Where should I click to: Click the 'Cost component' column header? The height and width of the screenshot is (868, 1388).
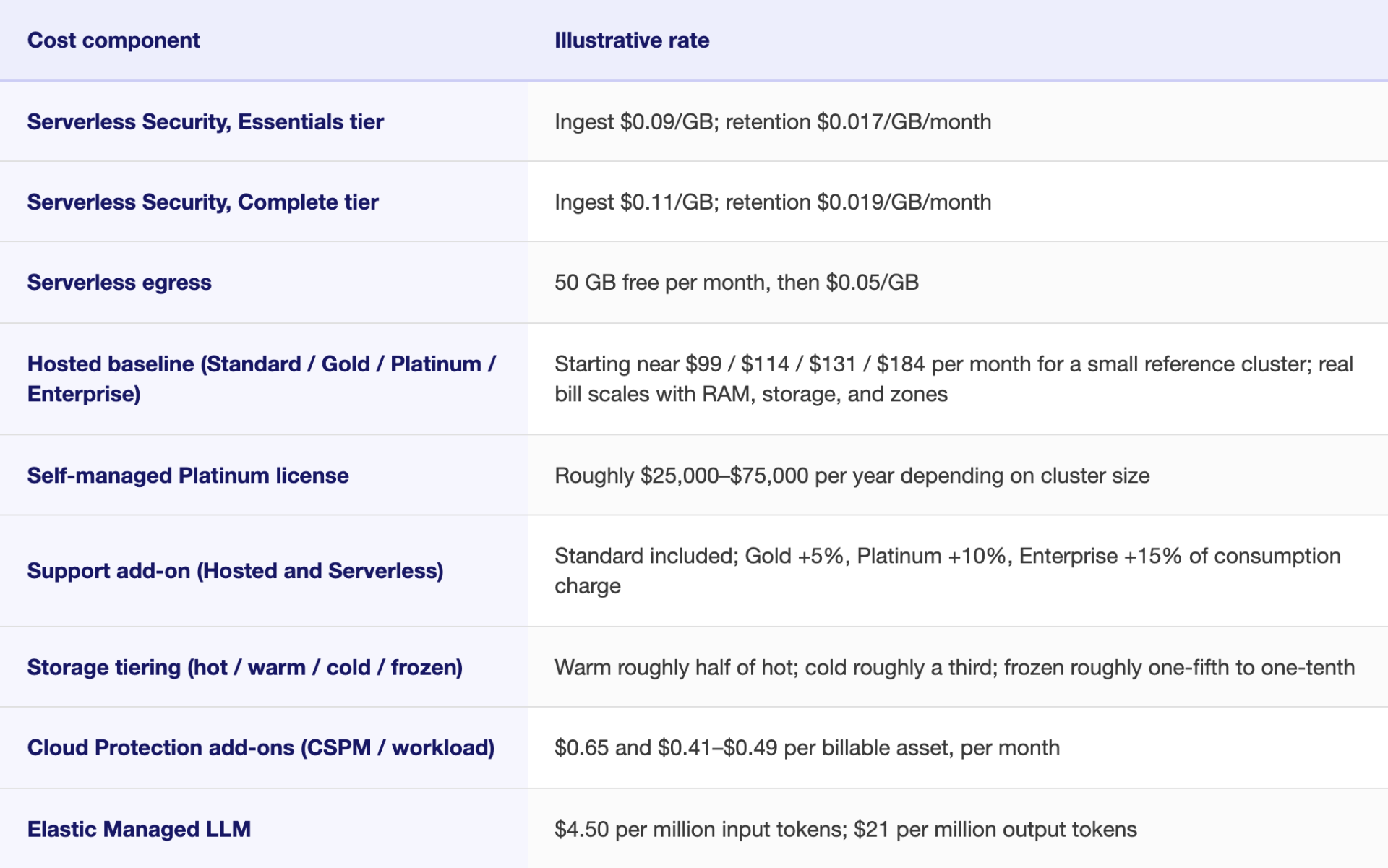click(113, 40)
